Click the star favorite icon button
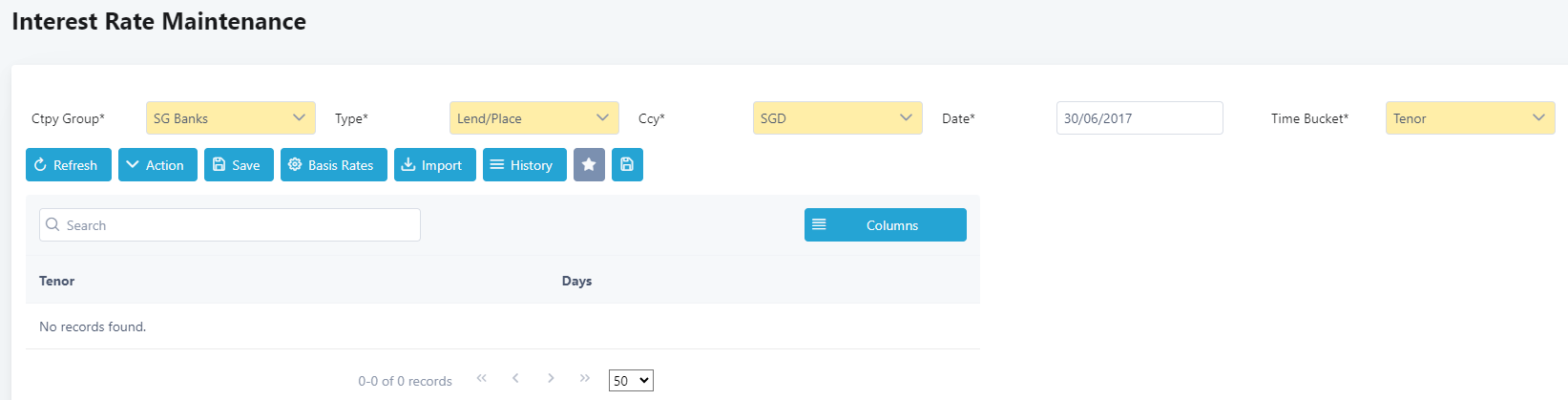 (589, 165)
